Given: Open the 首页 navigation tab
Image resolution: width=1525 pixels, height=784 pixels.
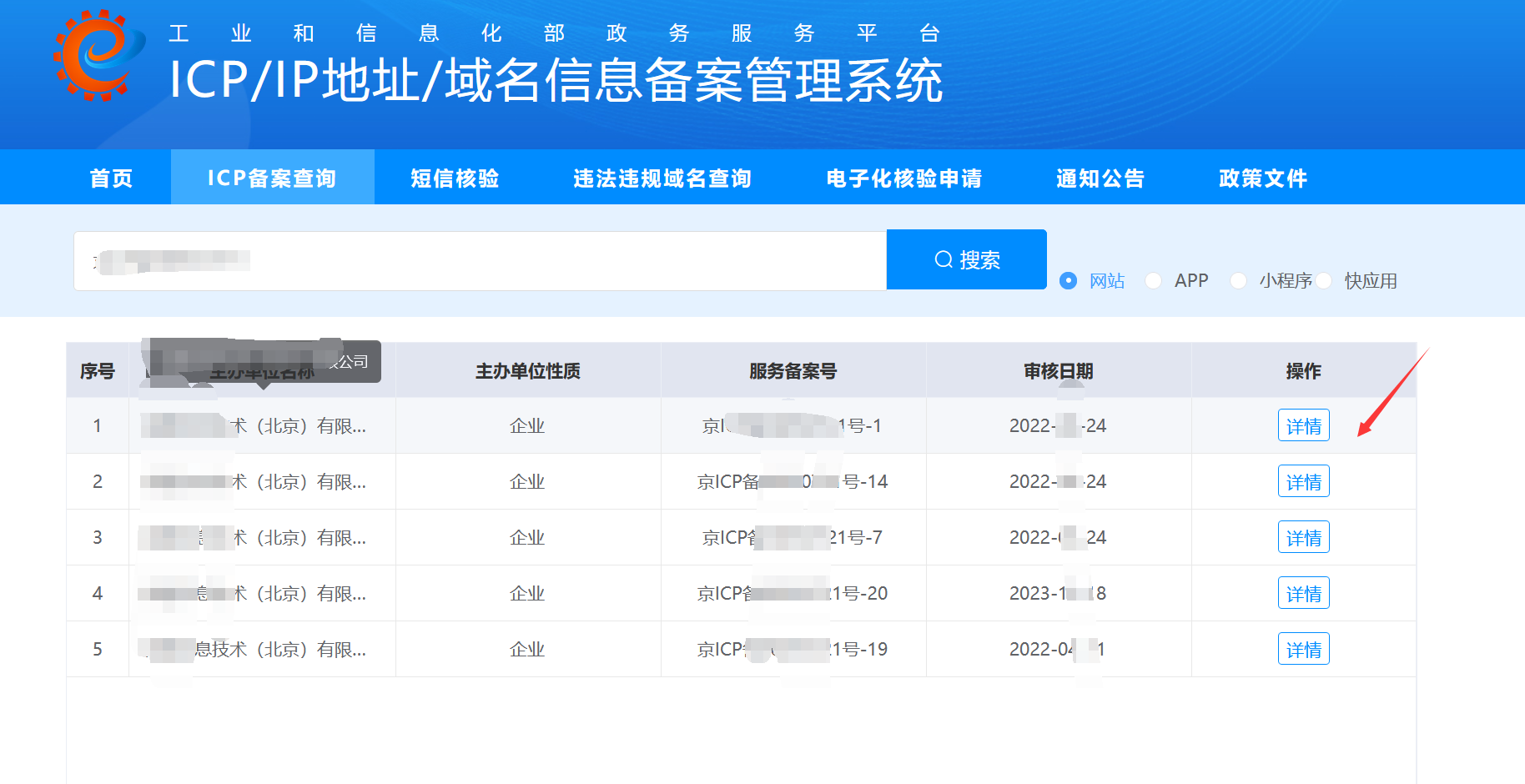Looking at the screenshot, I should [x=111, y=178].
